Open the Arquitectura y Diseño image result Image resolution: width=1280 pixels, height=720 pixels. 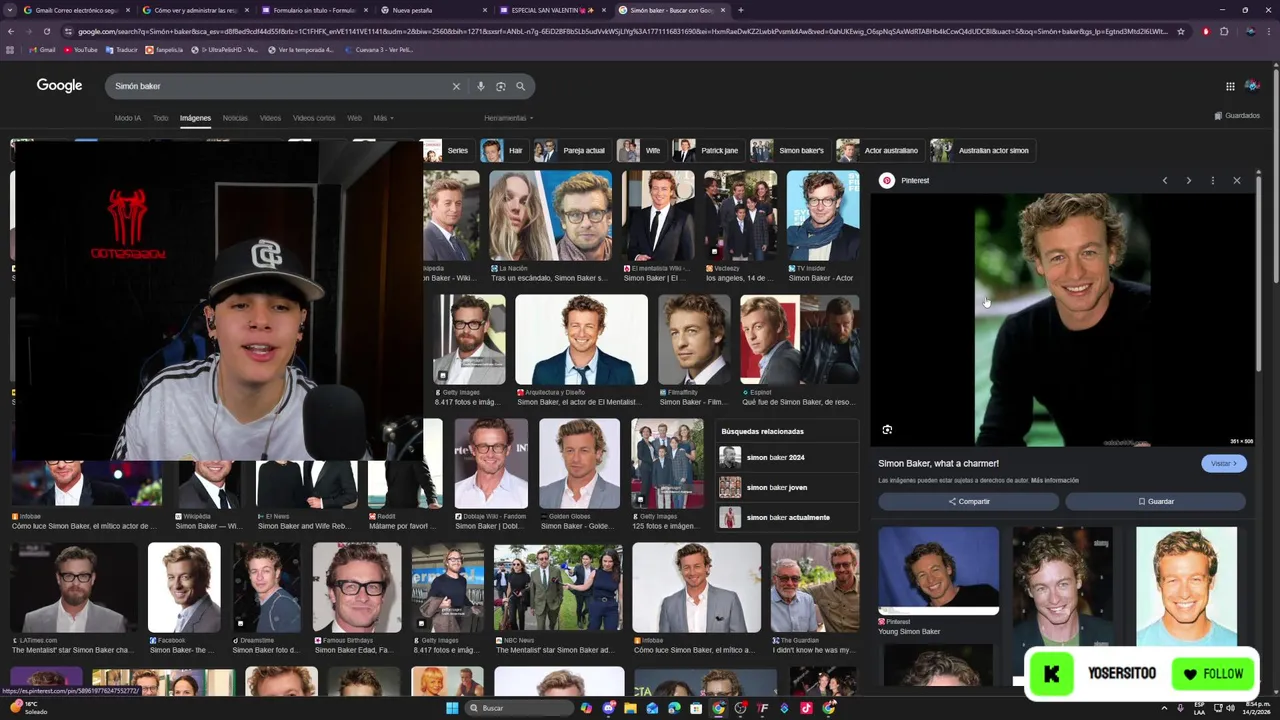click(581, 340)
